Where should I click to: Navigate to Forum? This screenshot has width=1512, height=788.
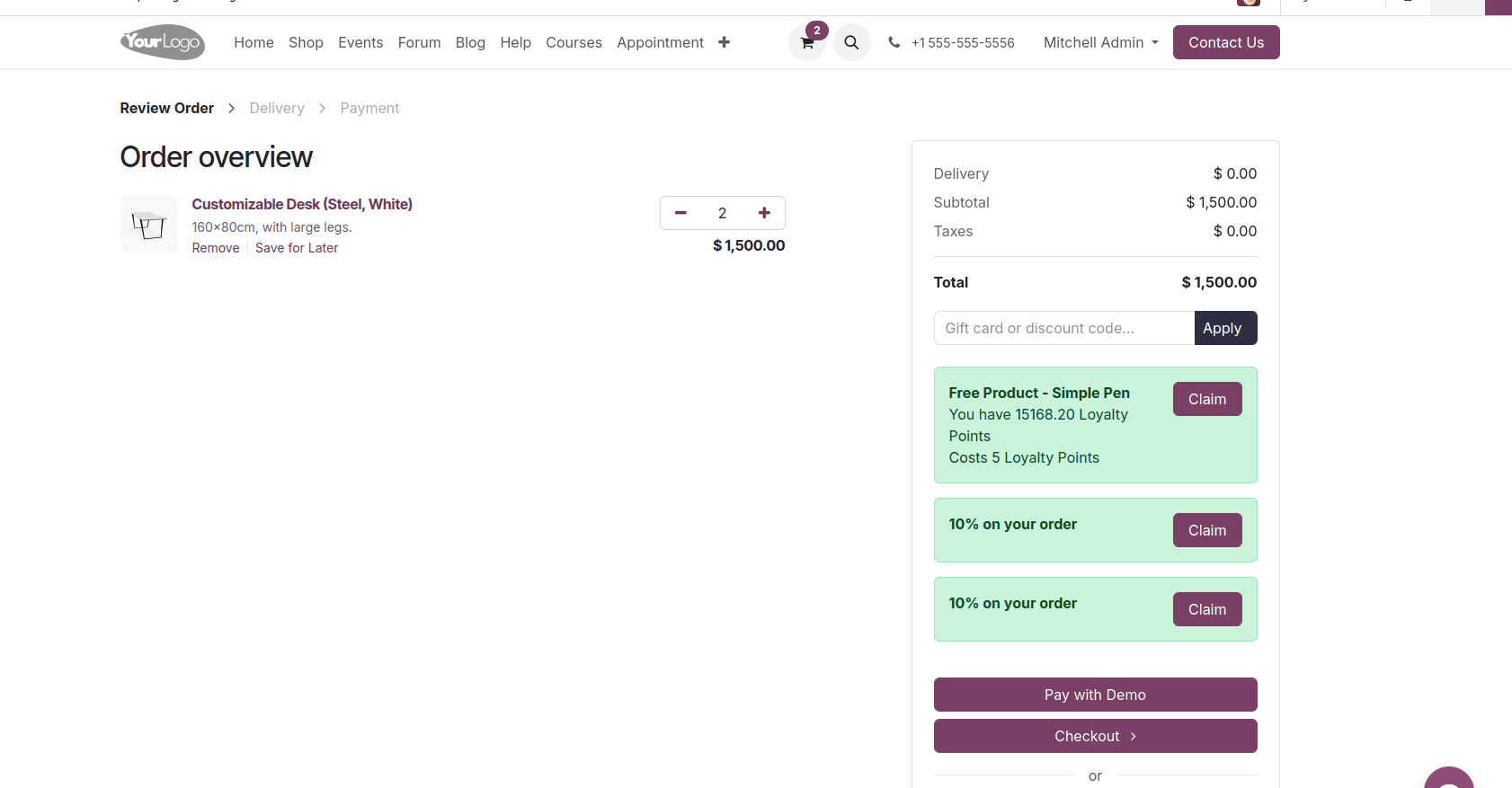point(419,42)
